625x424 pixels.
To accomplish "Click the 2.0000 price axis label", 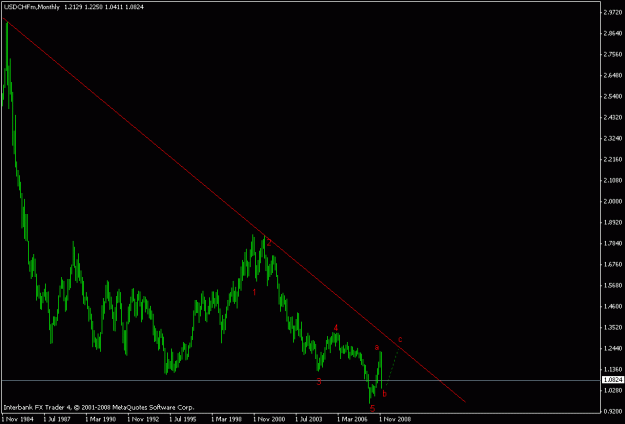I will (611, 201).
